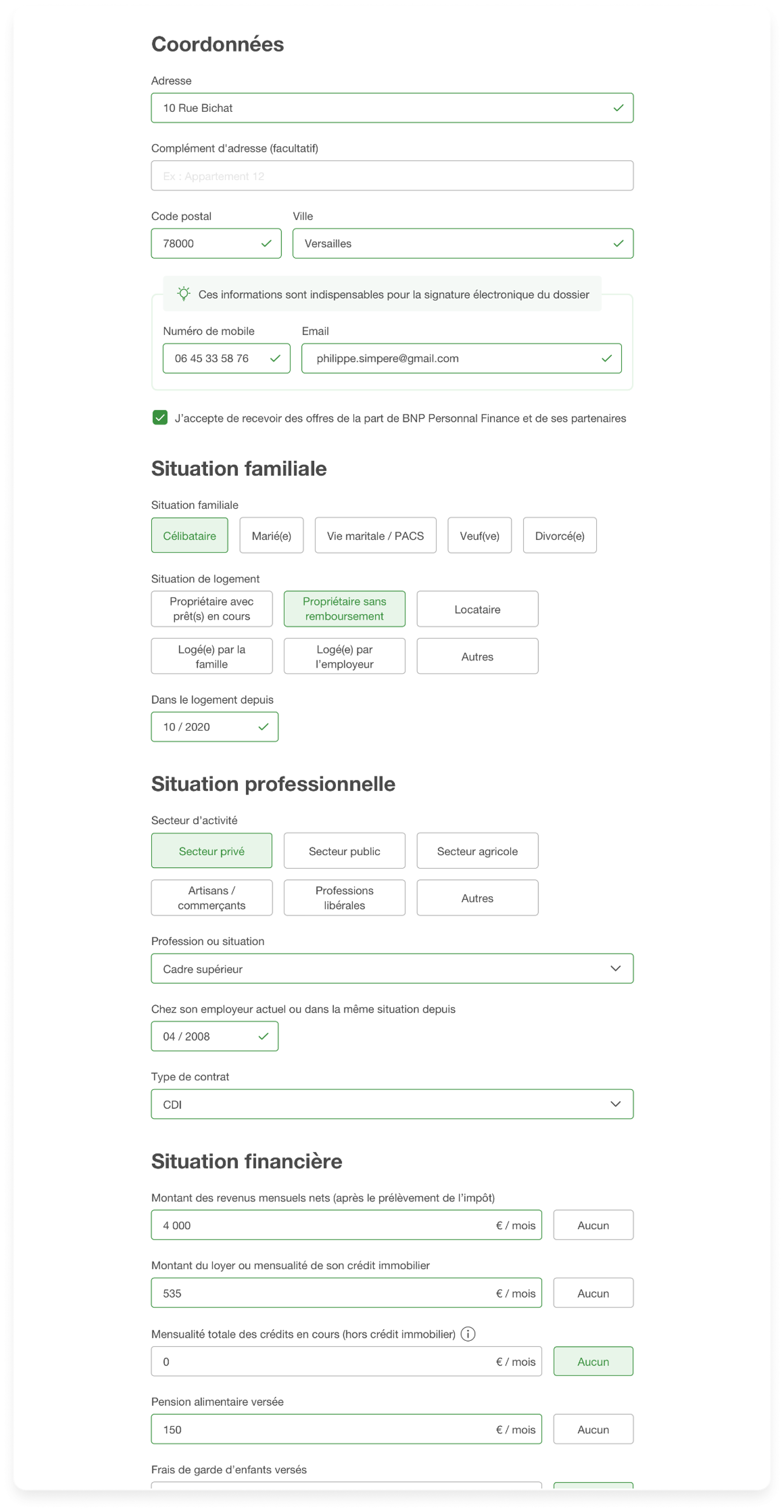Select the Secteur public option
The width and height of the screenshot is (784, 1512).
[x=345, y=850]
